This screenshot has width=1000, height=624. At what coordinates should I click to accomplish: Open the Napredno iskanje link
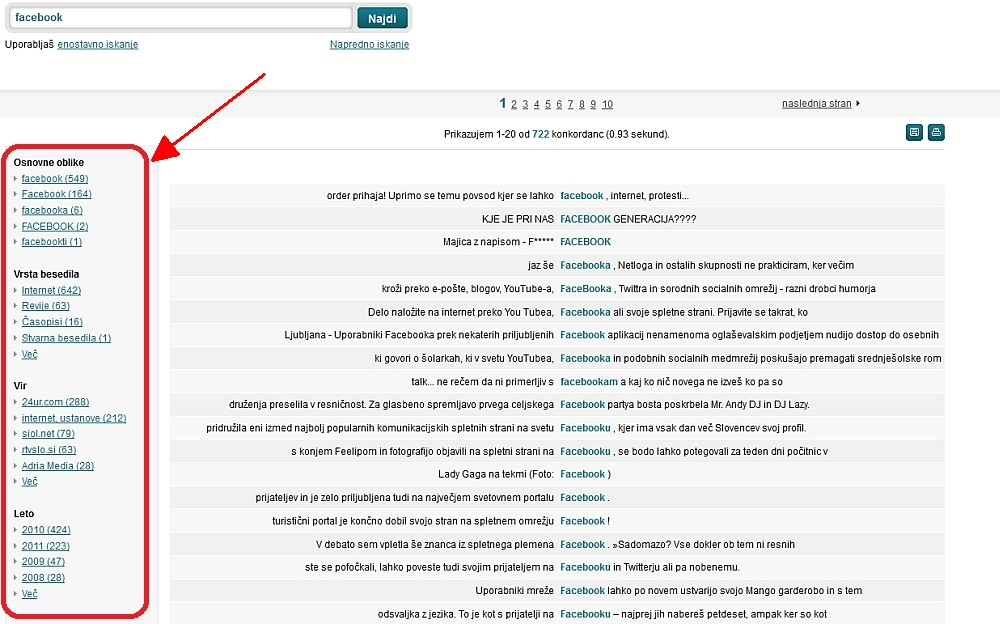tap(369, 45)
